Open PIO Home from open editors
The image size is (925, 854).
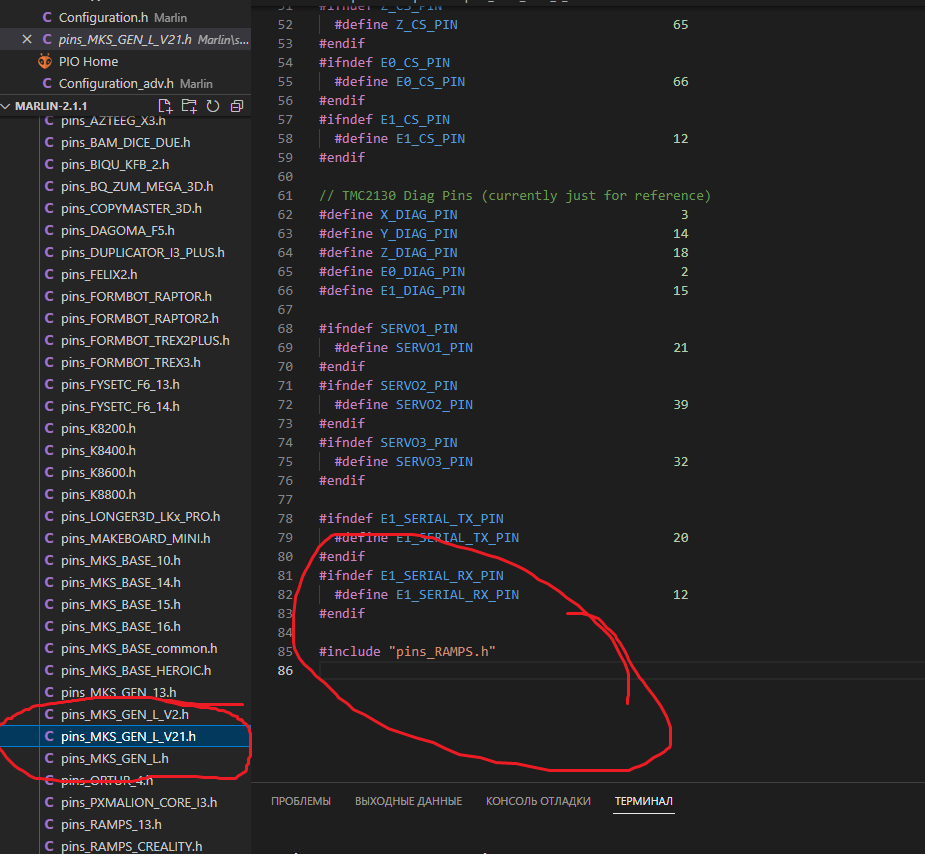click(x=88, y=61)
